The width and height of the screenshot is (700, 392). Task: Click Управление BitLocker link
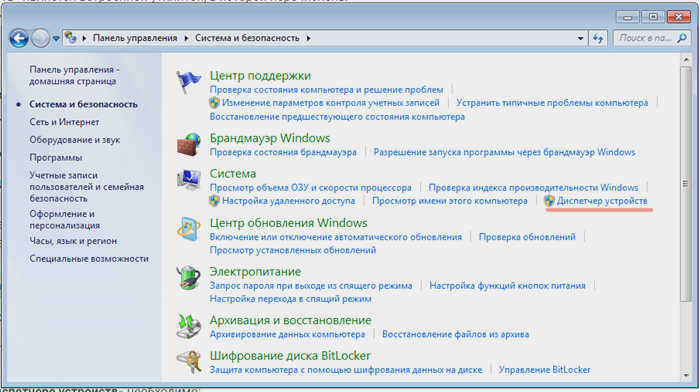pyautogui.click(x=545, y=370)
